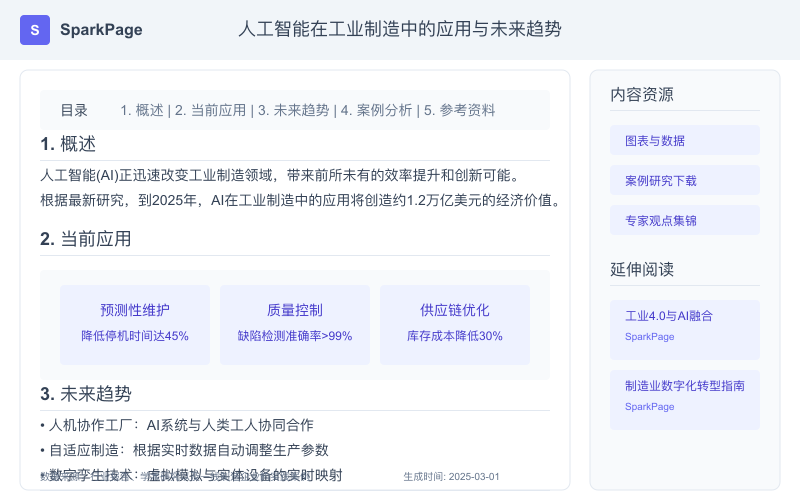The image size is (800, 500).
Task: Jump to 5. 参考资料 in the table of contents
Action: click(459, 110)
